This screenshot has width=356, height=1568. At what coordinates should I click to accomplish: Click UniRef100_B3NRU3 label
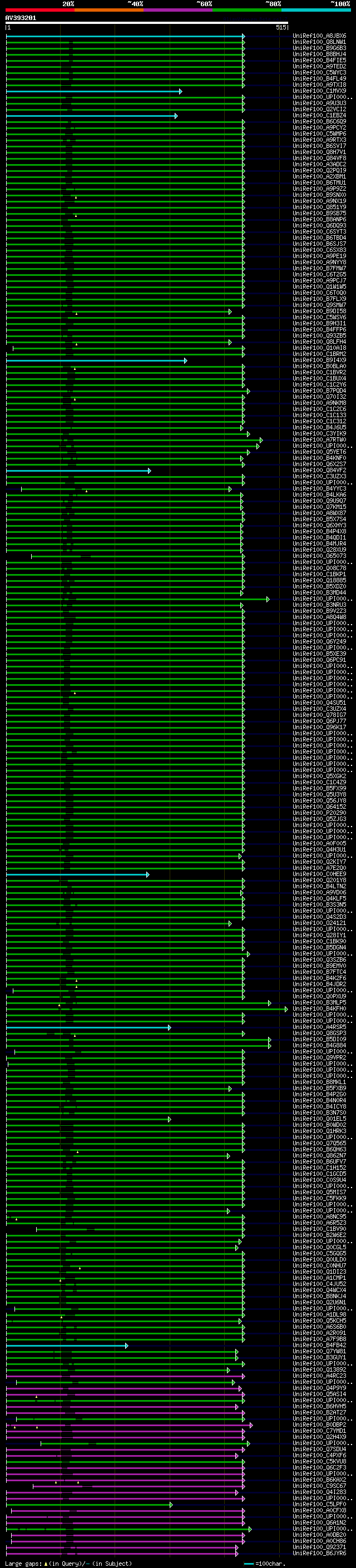tap(319, 605)
